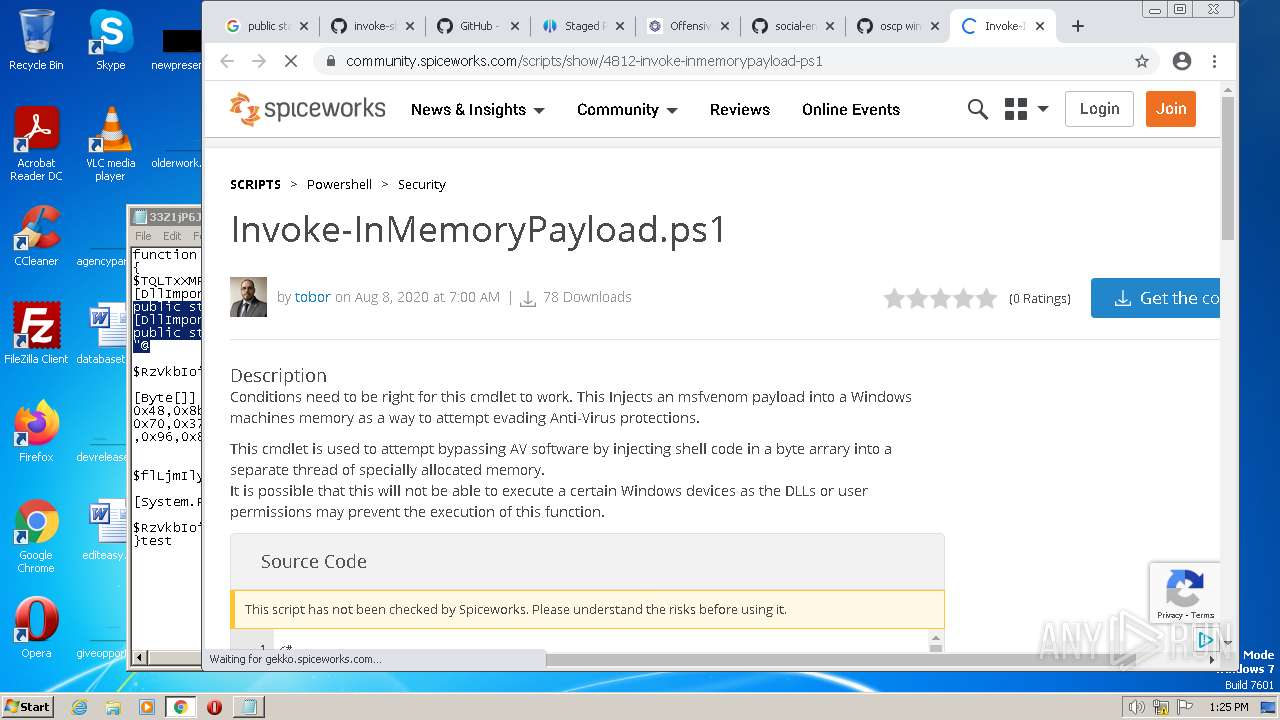
Task: Click the browser address bar URL
Action: coord(584,61)
